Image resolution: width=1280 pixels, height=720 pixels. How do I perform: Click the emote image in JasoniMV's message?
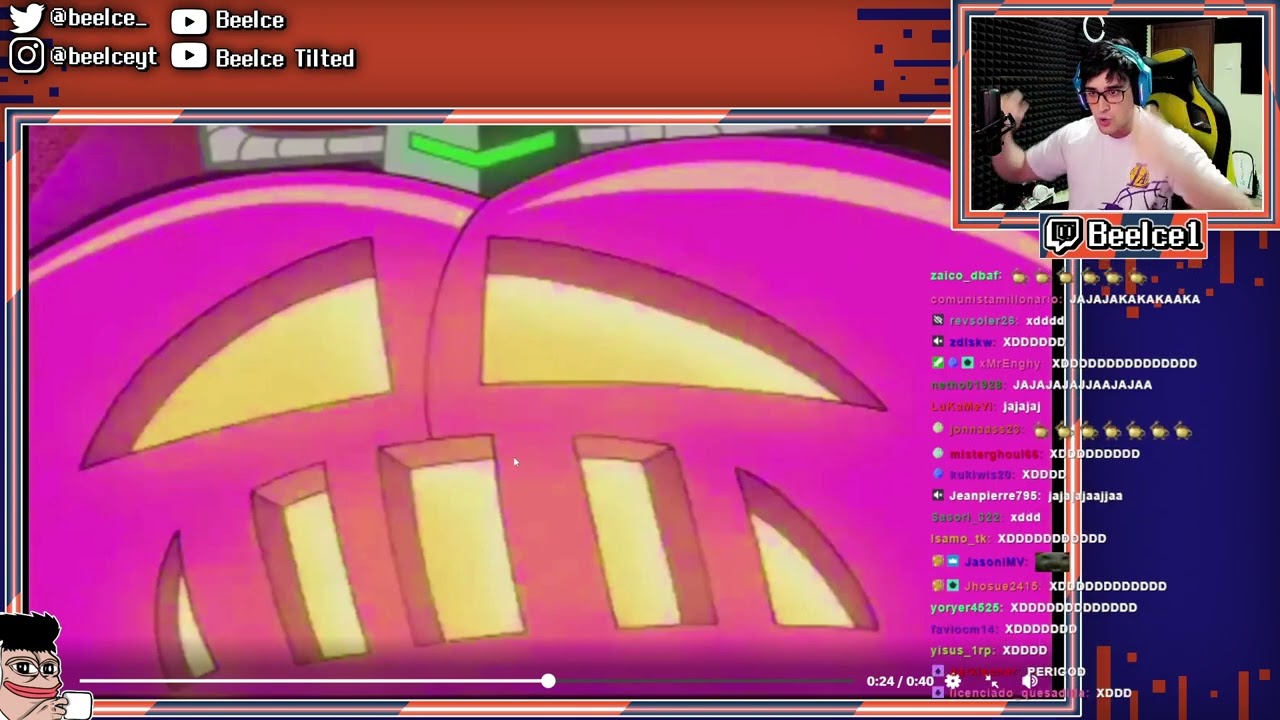coord(1052,563)
